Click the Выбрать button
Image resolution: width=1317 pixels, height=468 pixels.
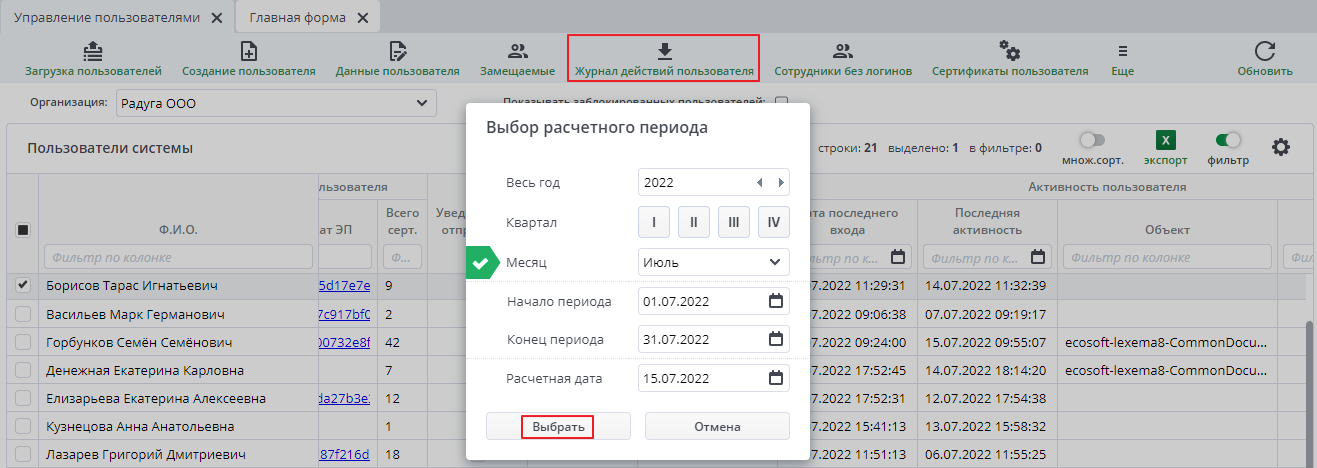click(x=558, y=426)
